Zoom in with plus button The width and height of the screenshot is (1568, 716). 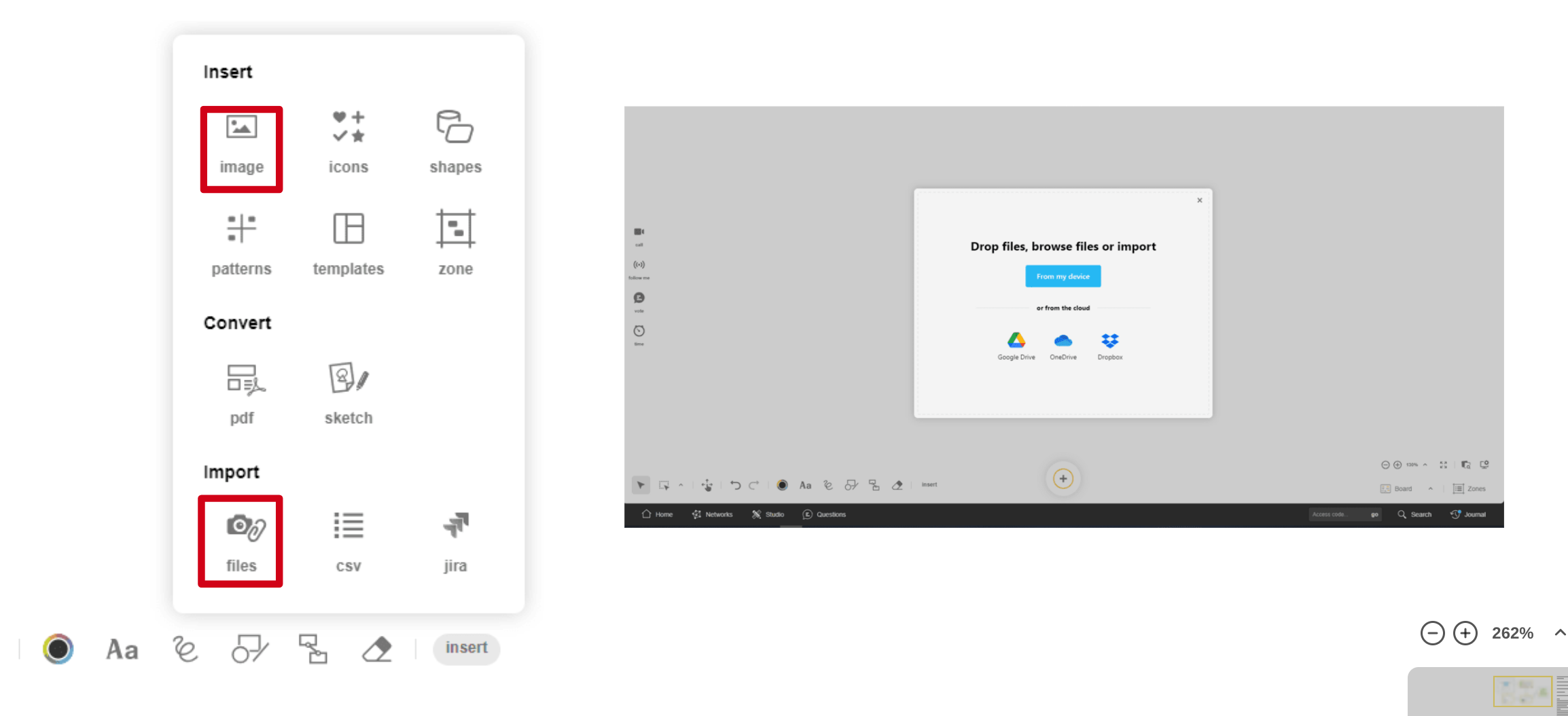pyautogui.click(x=1465, y=633)
